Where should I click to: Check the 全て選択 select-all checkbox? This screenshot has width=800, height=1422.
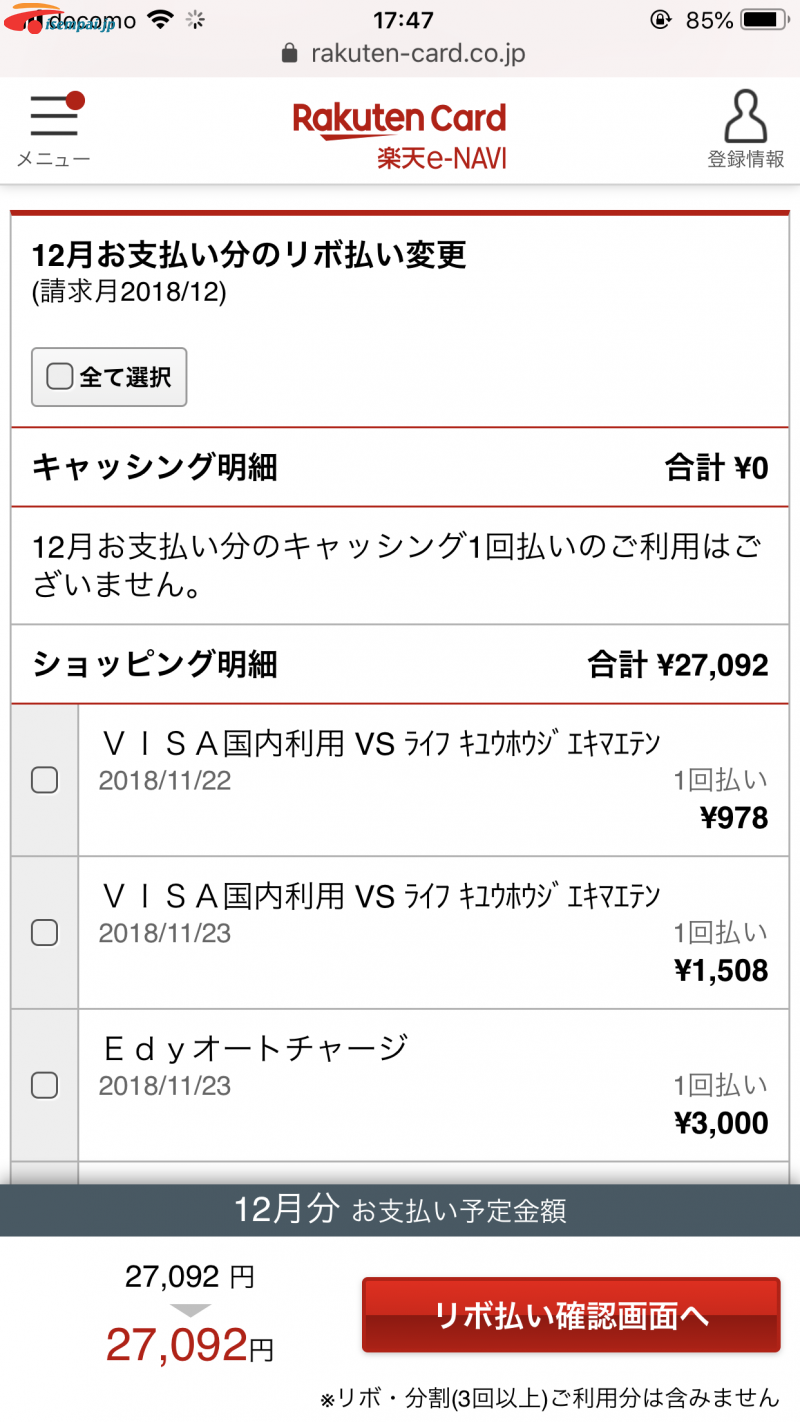[61, 377]
